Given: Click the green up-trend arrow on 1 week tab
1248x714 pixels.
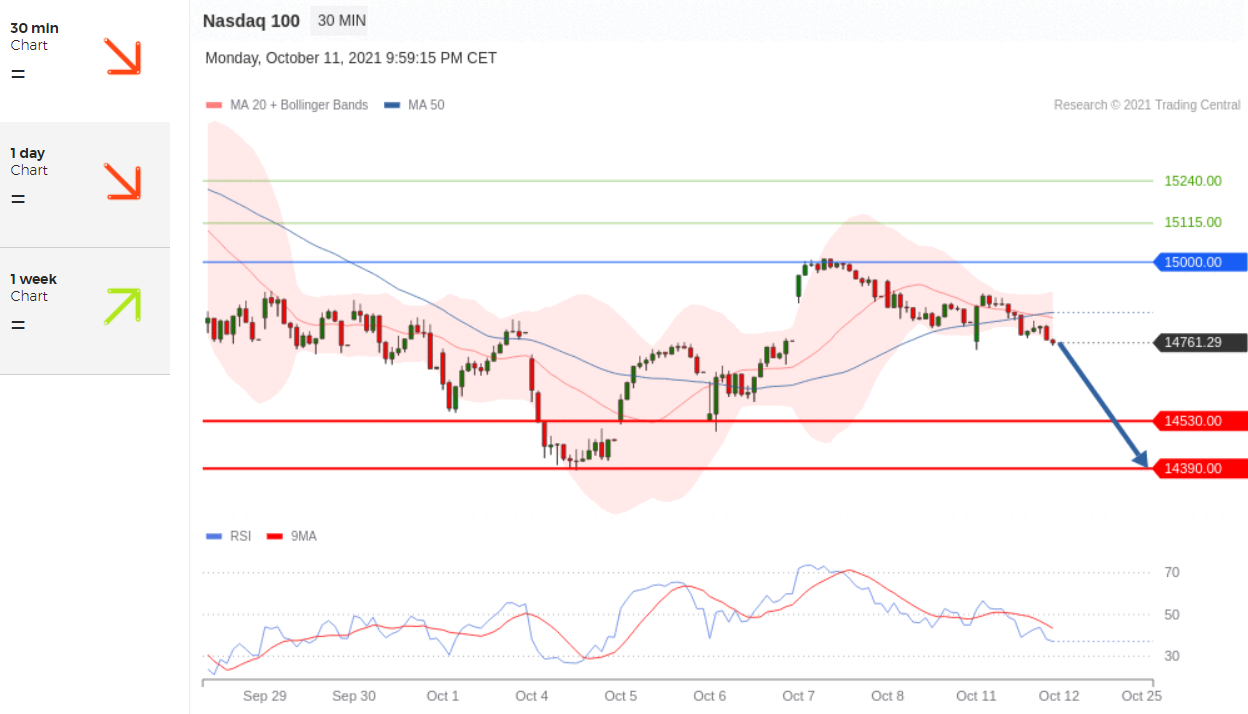Looking at the screenshot, I should pos(123,306).
